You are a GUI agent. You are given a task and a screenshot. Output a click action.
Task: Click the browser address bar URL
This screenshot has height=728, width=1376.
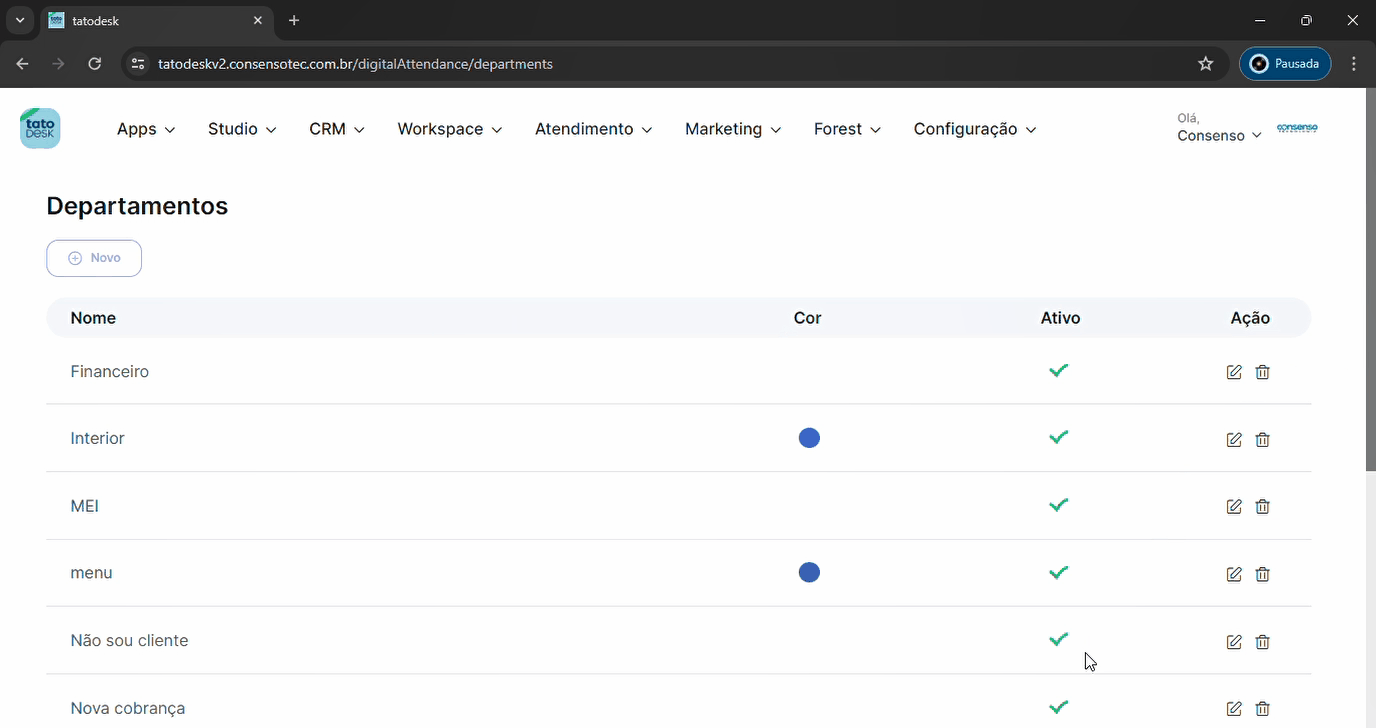355,64
